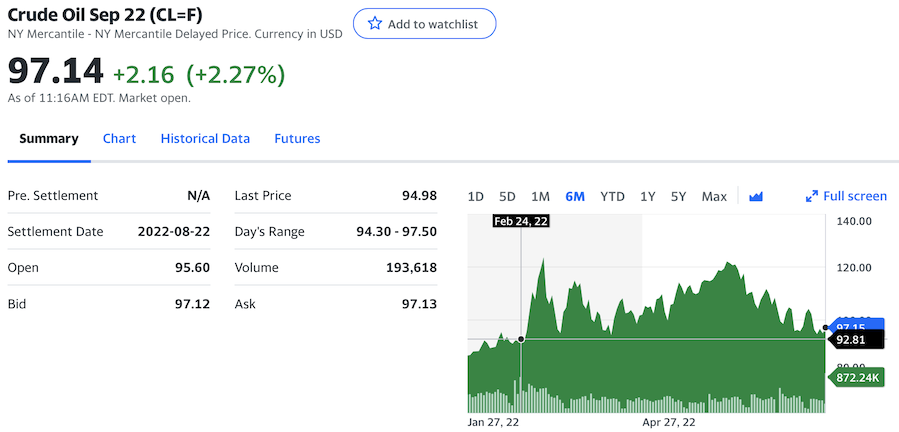Viewport: 899px width, 432px height.
Task: Click the black 92.81 crosshair price label
Action: pyautogui.click(x=858, y=340)
